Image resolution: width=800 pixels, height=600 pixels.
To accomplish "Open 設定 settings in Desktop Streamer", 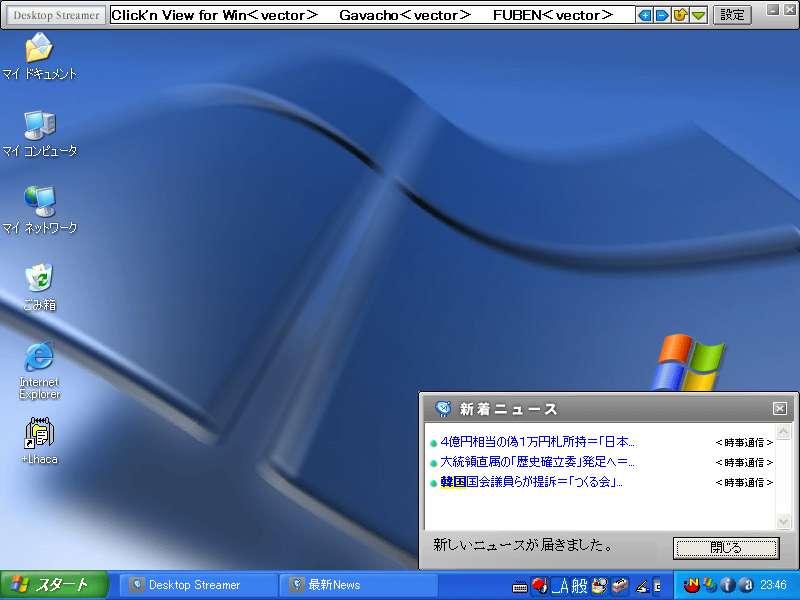I will 732,15.
